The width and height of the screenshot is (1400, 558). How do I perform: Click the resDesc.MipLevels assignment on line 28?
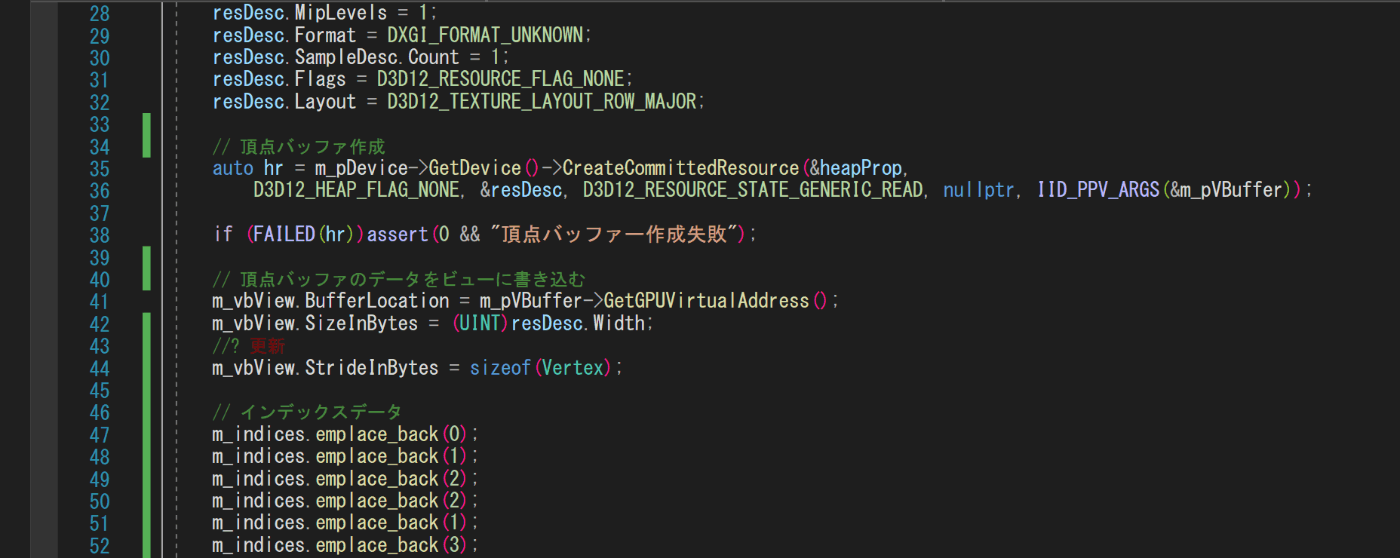pos(325,14)
